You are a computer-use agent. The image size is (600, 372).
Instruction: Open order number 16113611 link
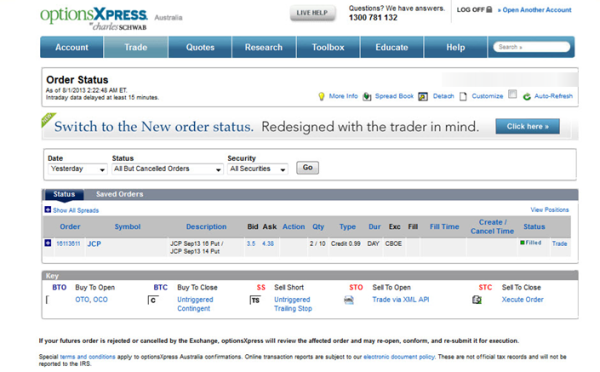point(68,243)
